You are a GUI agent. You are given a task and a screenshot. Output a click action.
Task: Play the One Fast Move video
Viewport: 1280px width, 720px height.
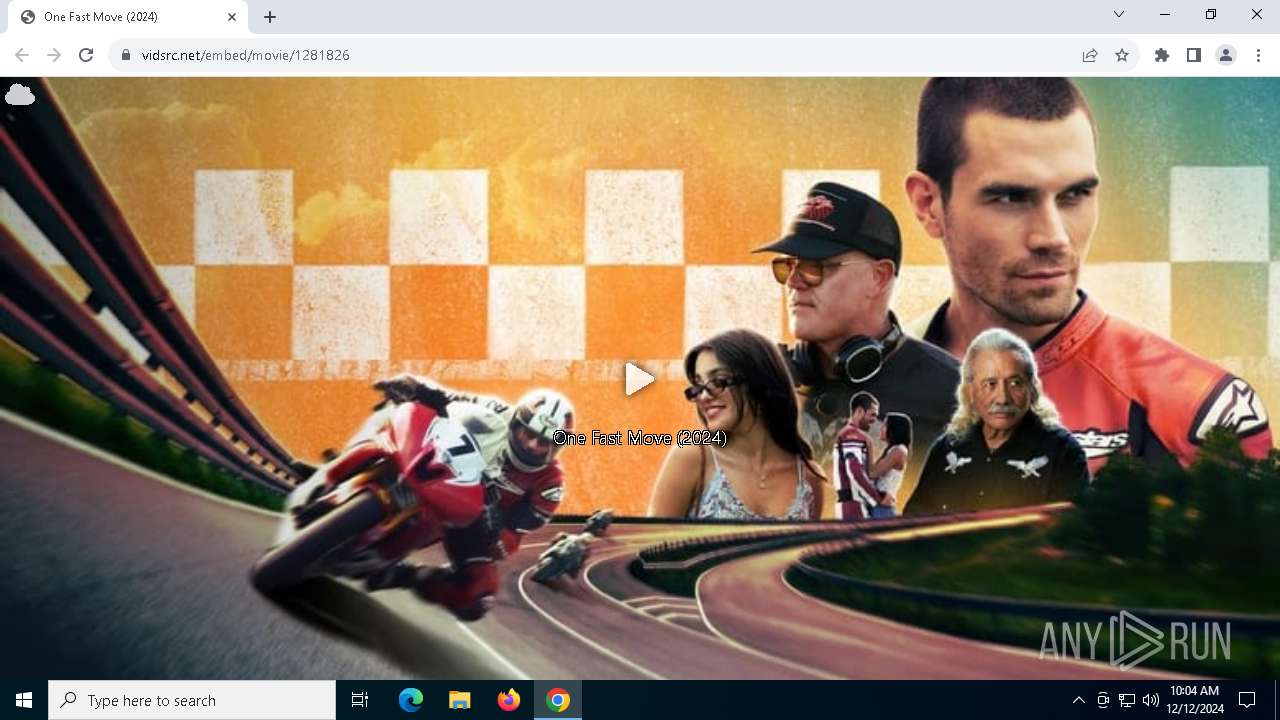tap(640, 379)
